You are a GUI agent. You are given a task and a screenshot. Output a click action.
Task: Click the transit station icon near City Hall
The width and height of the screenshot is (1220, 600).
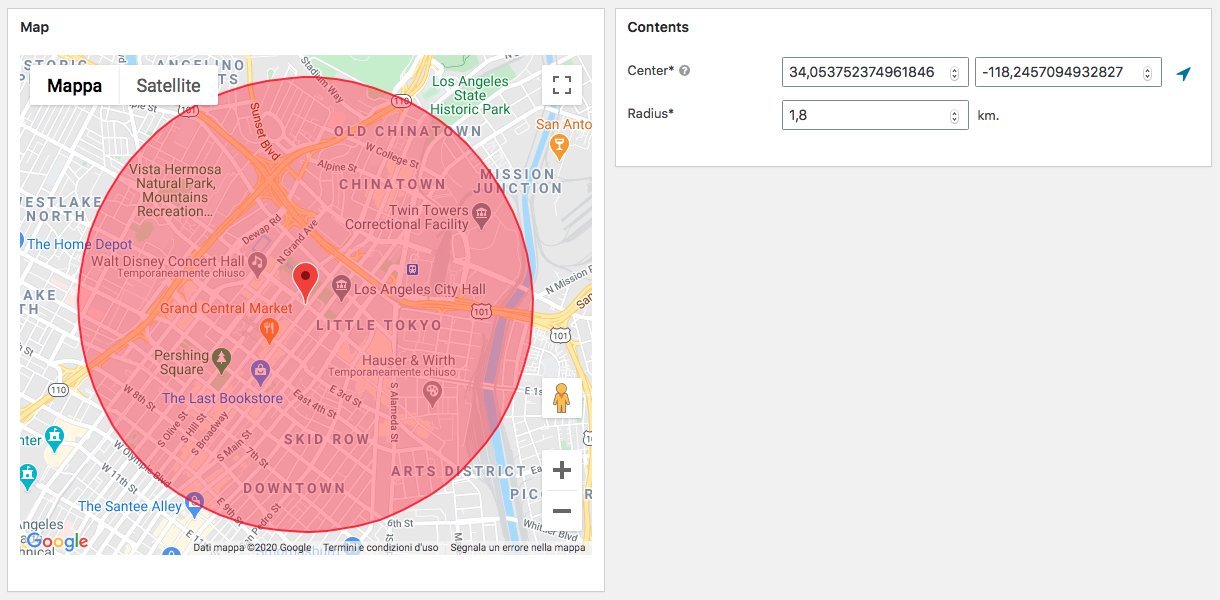(412, 269)
